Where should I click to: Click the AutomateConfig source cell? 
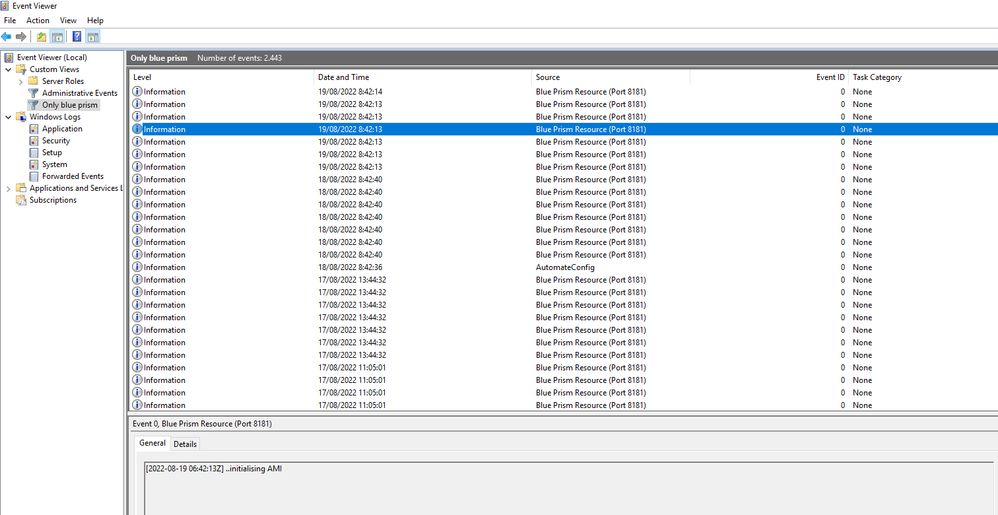point(565,267)
